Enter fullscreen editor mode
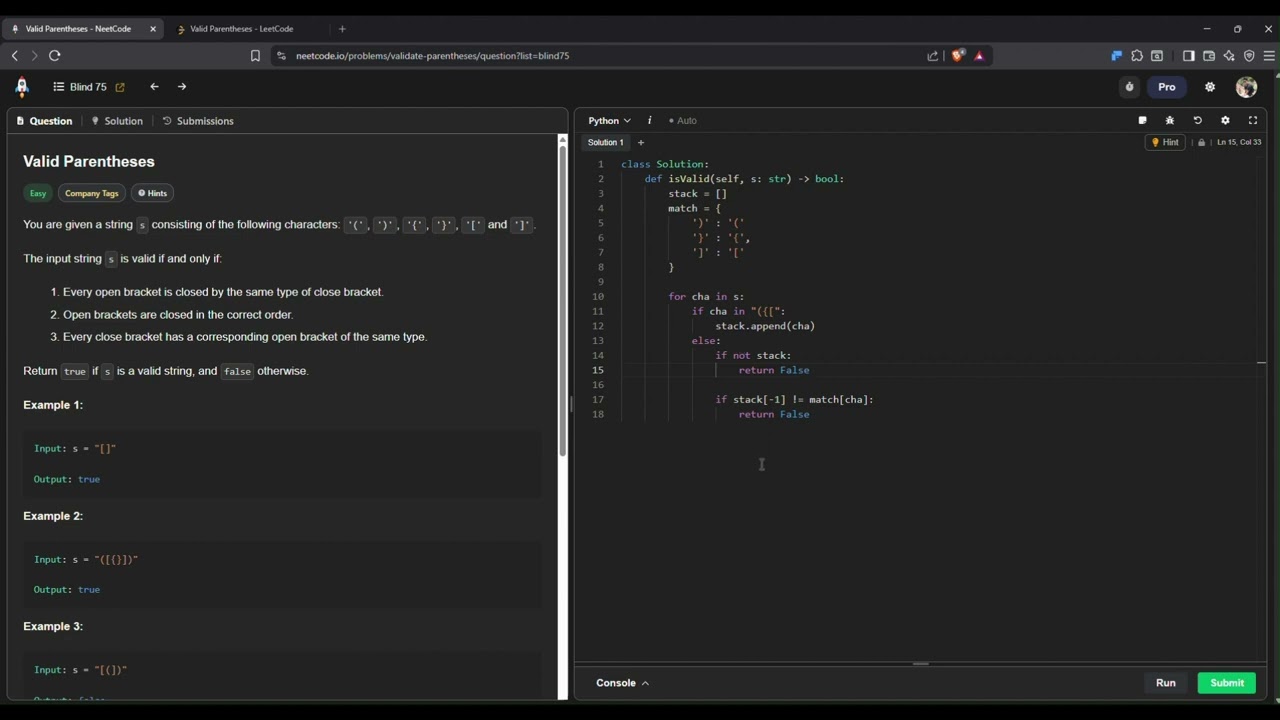The image size is (1280, 720). 1253,120
